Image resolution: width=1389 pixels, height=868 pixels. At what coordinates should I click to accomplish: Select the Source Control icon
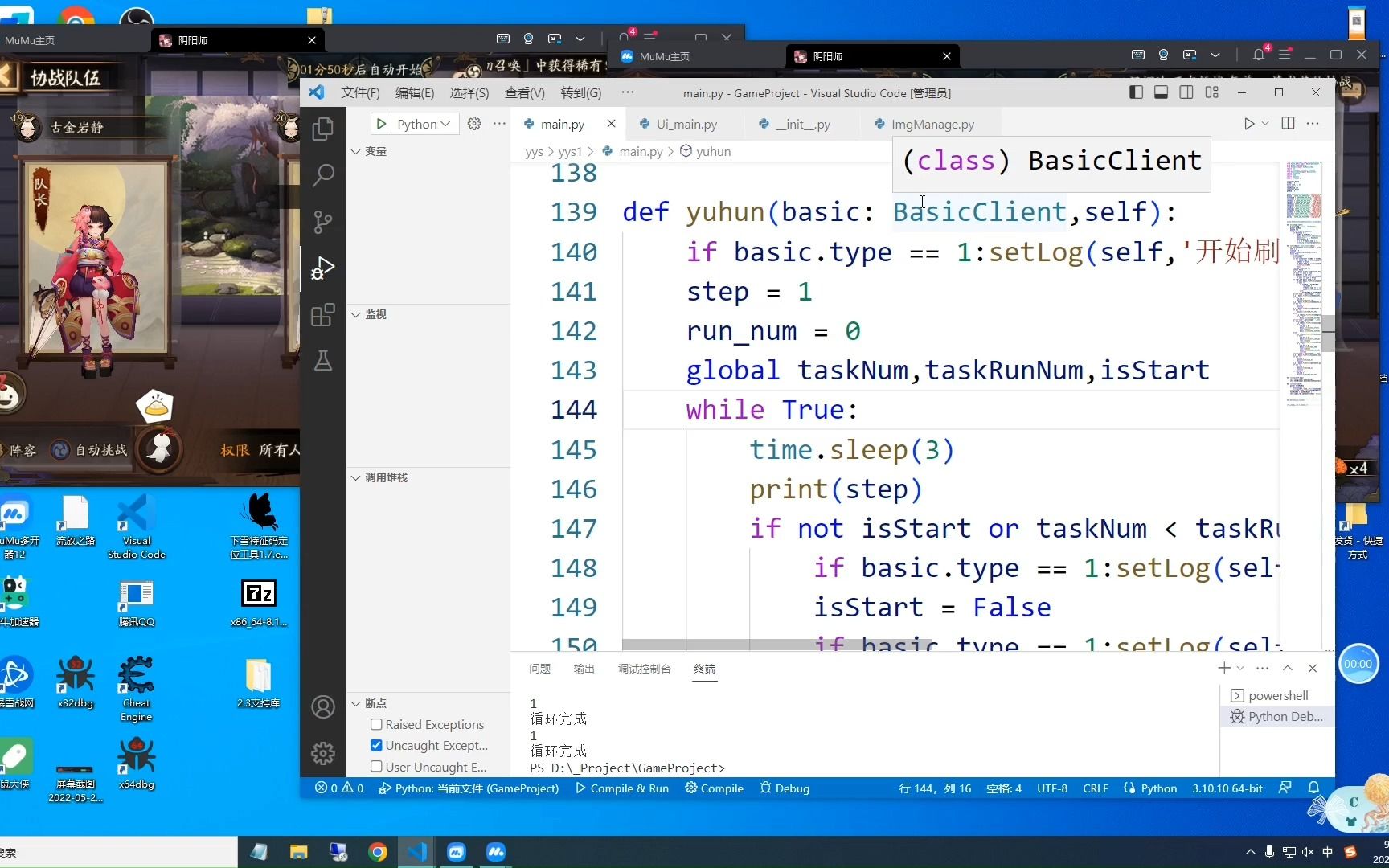tap(322, 222)
